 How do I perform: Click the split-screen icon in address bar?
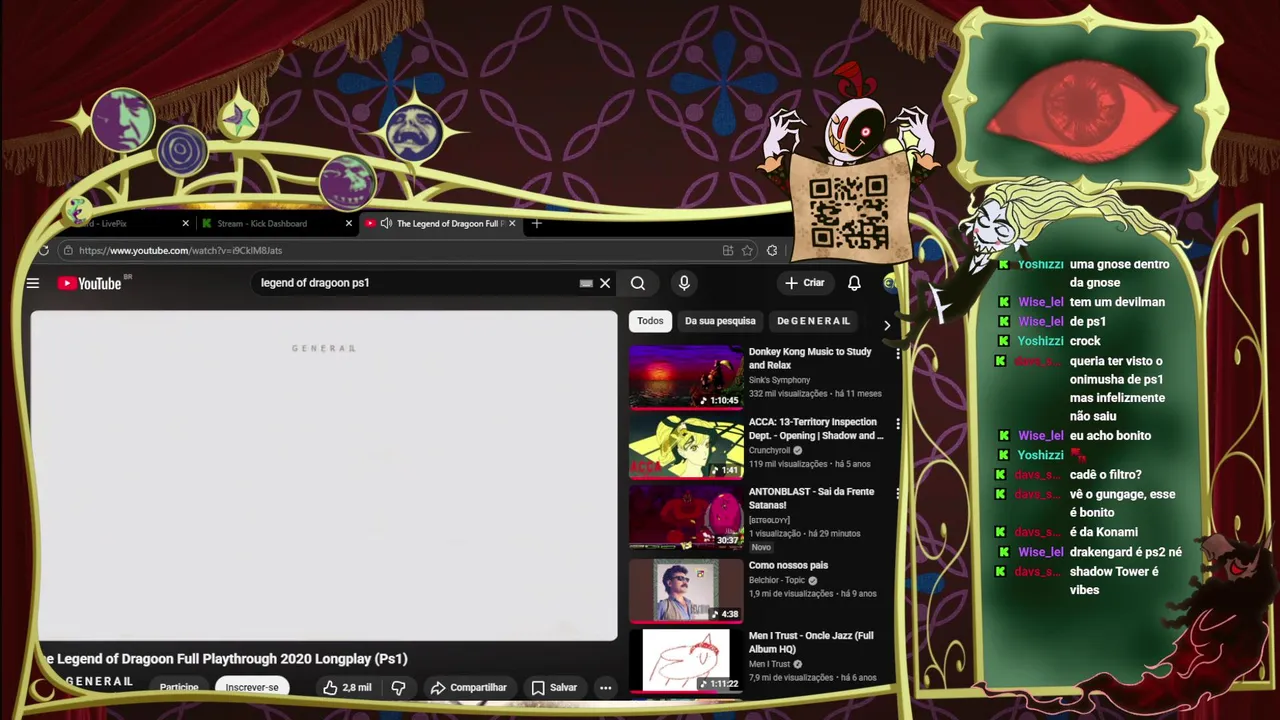coord(728,250)
